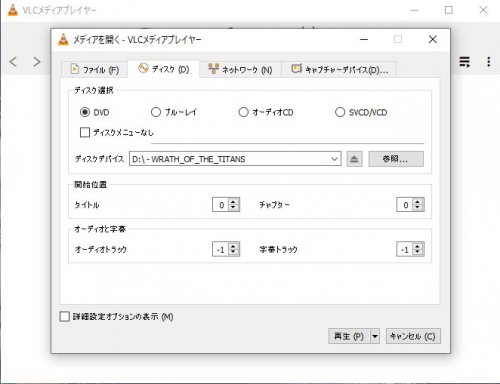Click the D:\ - WRATH_OF_THE_TITANS device text
This screenshot has width=500, height=384.
point(189,159)
